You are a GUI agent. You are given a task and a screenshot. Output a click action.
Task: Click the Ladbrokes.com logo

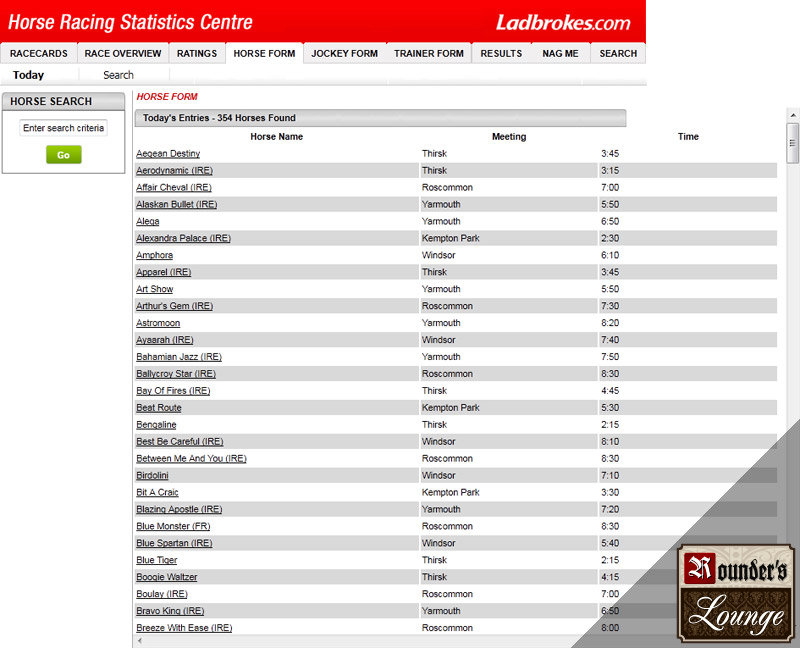pos(563,22)
